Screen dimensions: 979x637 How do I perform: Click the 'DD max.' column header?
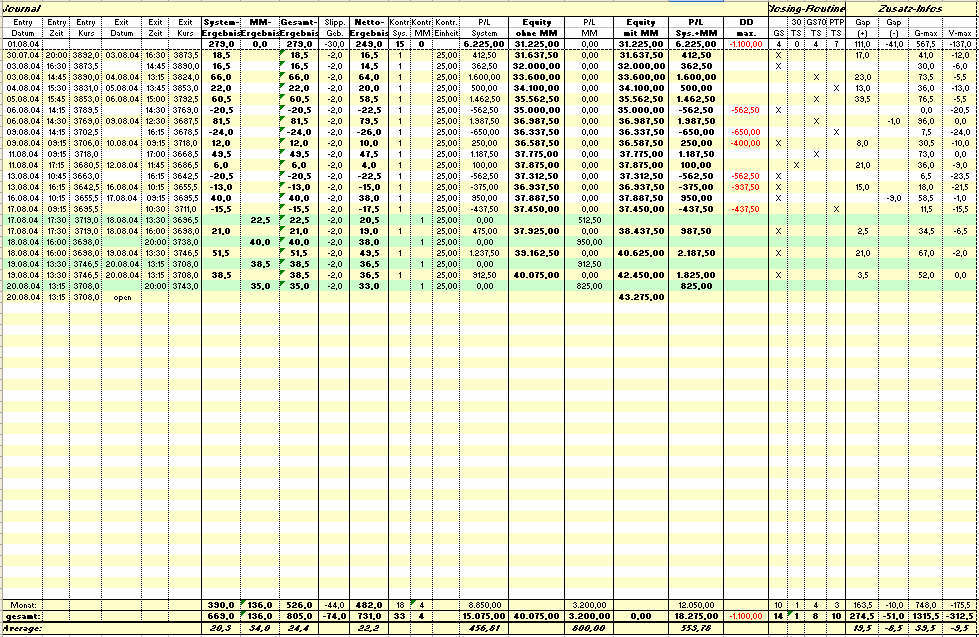point(744,27)
